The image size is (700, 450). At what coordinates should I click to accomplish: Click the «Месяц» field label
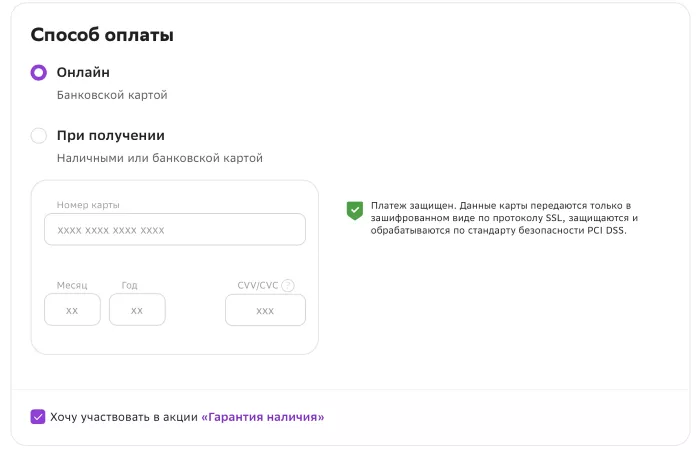72,285
